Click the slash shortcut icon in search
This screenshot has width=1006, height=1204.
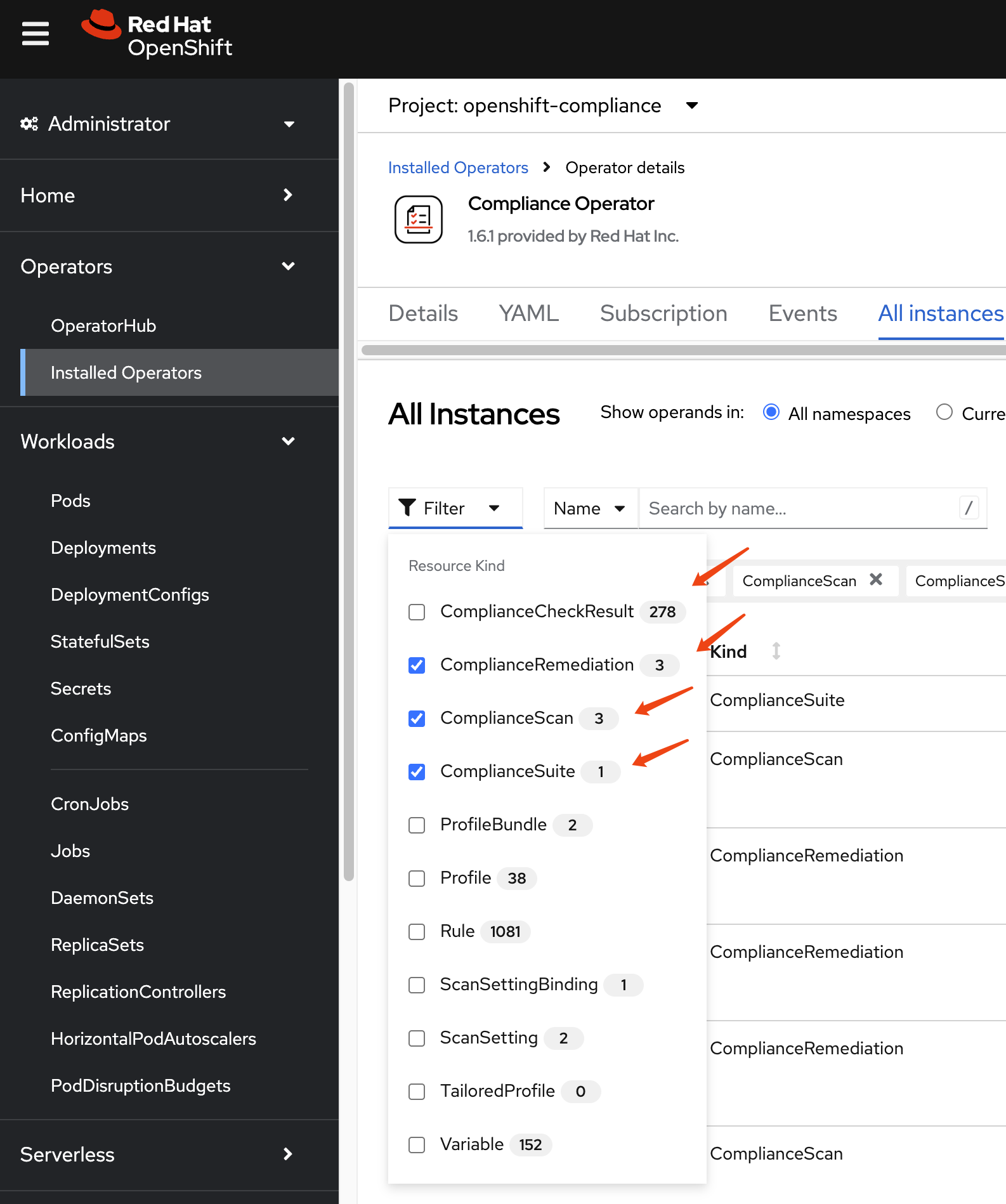click(x=969, y=508)
